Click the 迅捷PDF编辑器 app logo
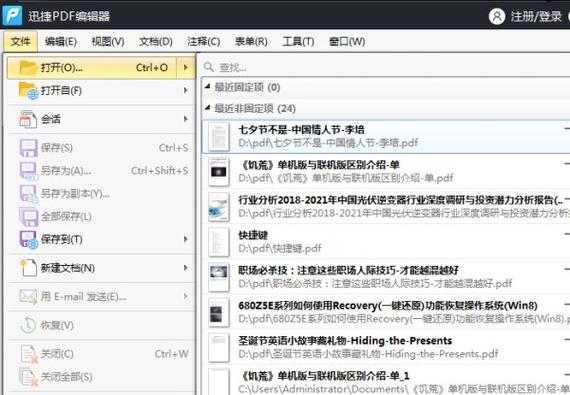 (12, 15)
